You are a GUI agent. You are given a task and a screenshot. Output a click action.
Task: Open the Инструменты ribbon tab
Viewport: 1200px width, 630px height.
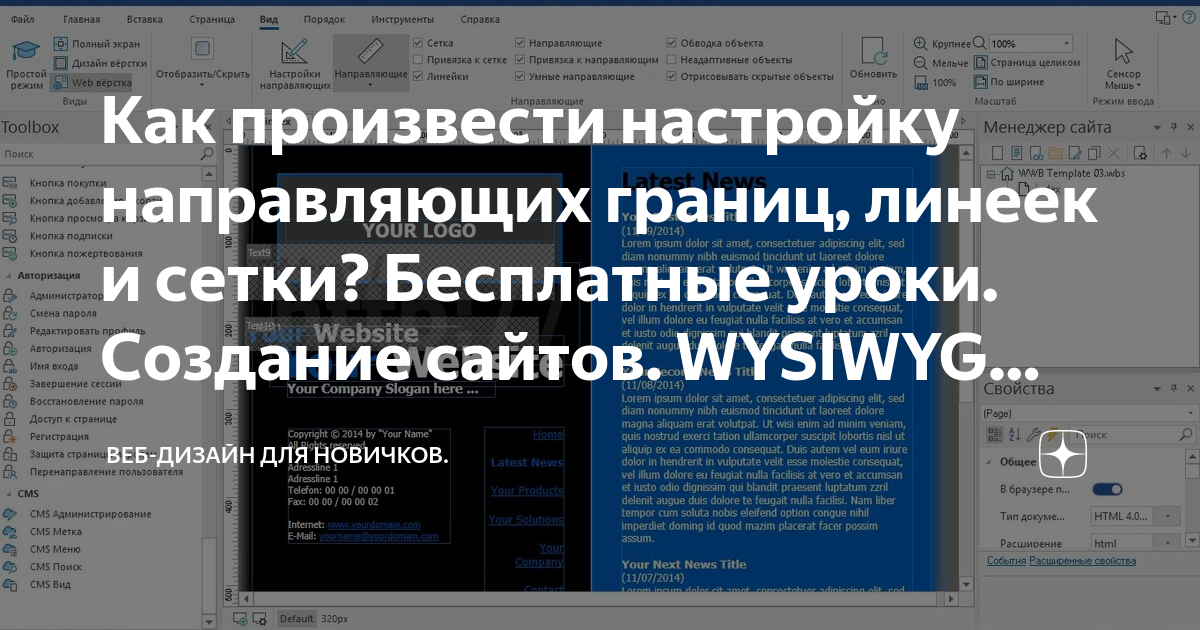coord(404,19)
